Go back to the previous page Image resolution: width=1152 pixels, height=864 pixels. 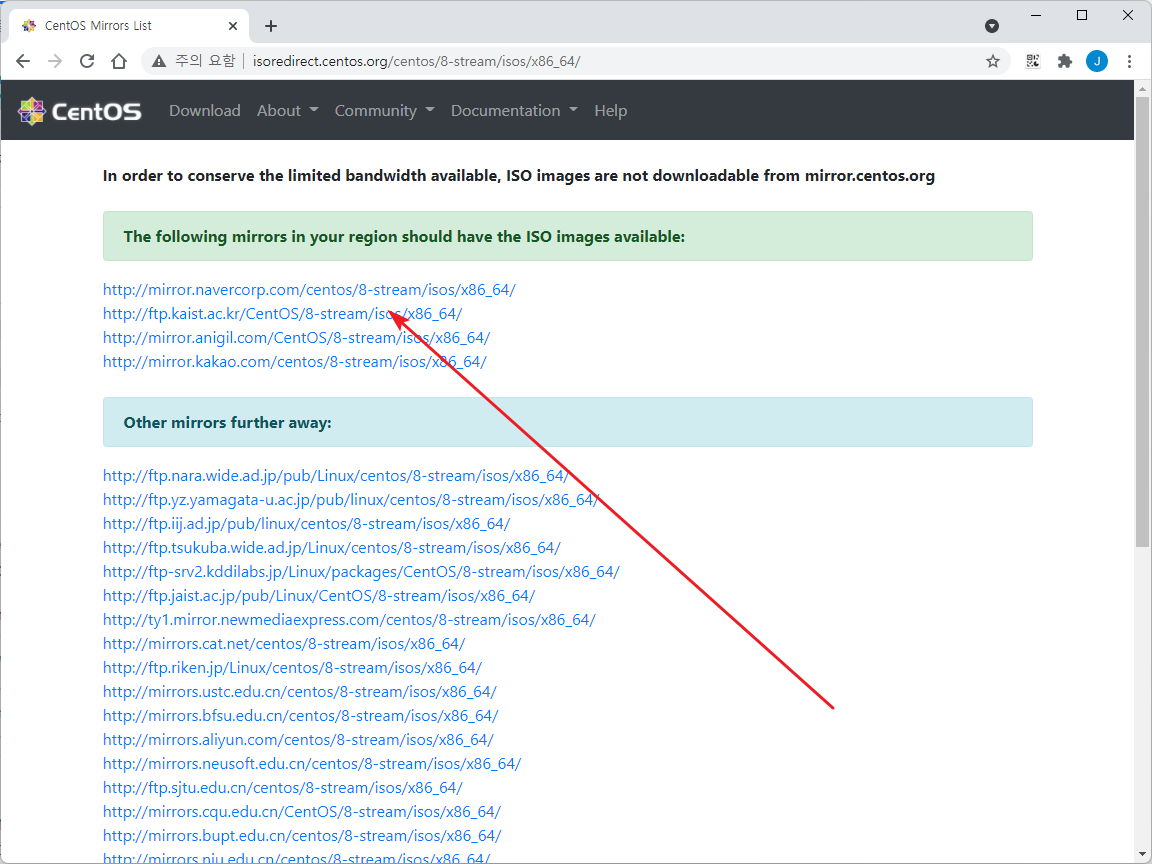tap(23, 62)
